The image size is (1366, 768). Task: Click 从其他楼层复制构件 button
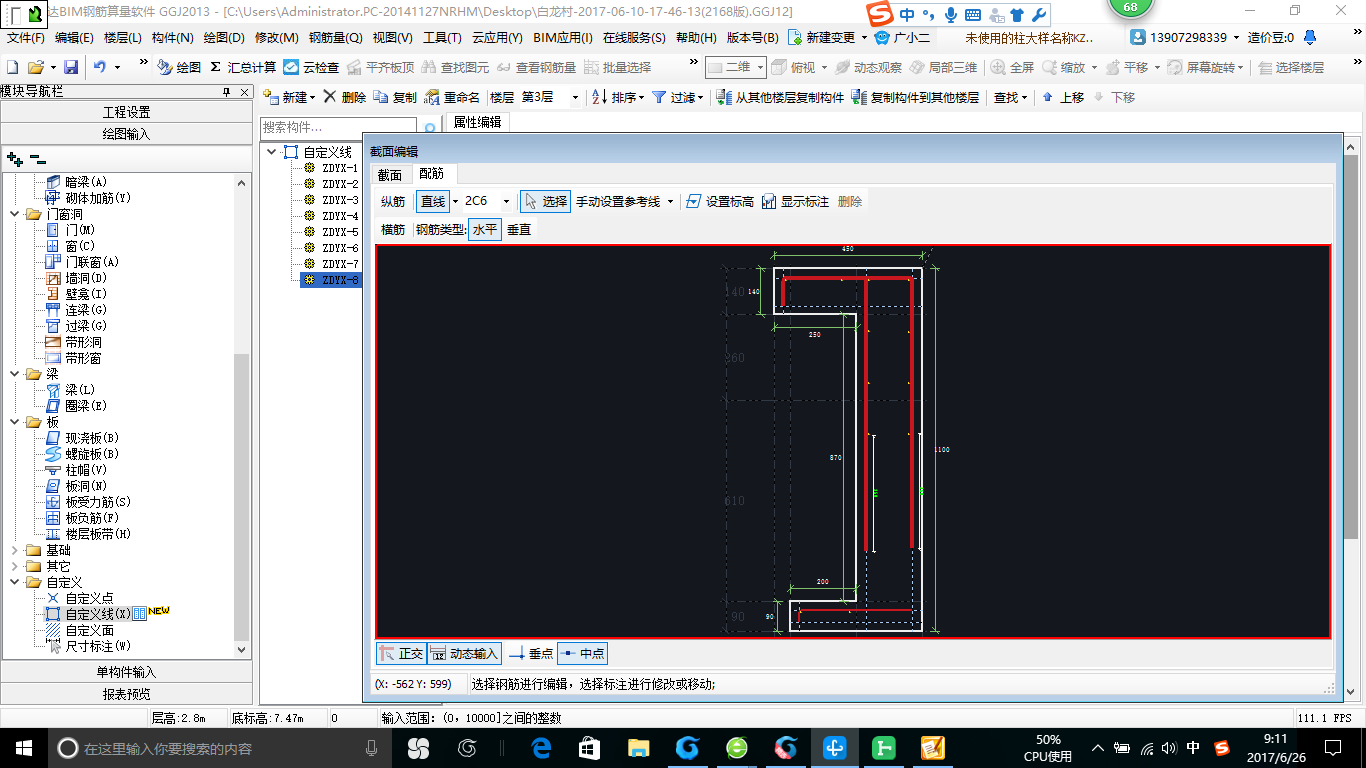(x=781, y=97)
